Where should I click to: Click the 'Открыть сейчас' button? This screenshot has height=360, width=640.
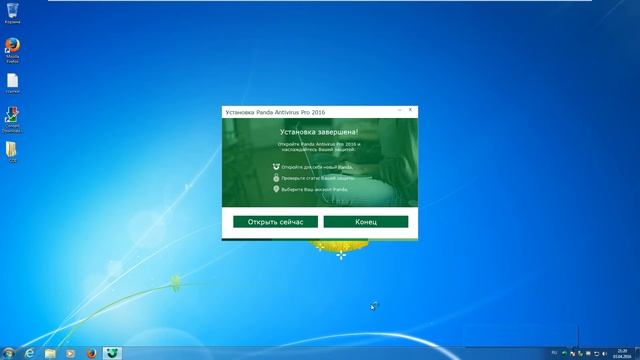(x=276, y=222)
